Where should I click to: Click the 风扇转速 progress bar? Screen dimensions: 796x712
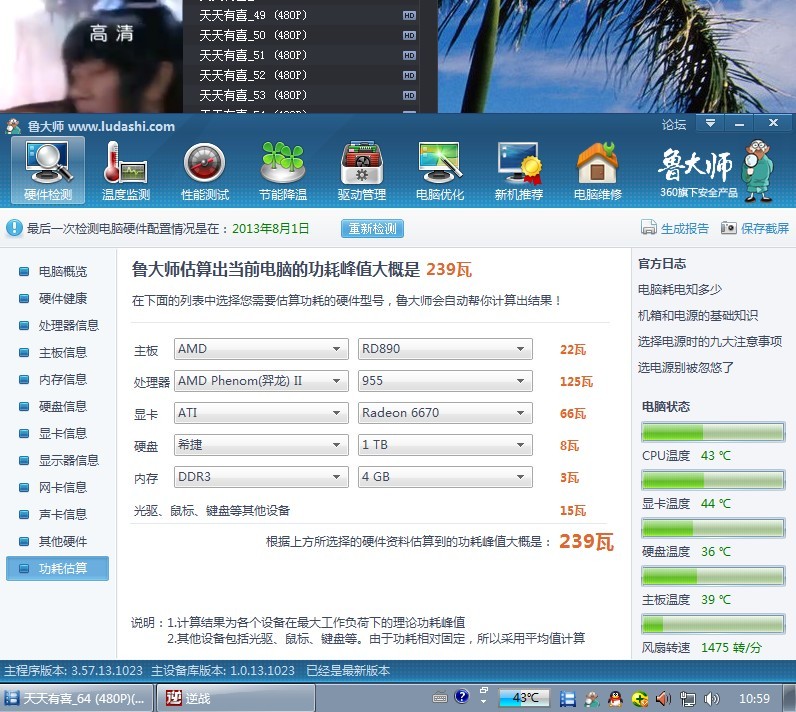tap(713, 624)
